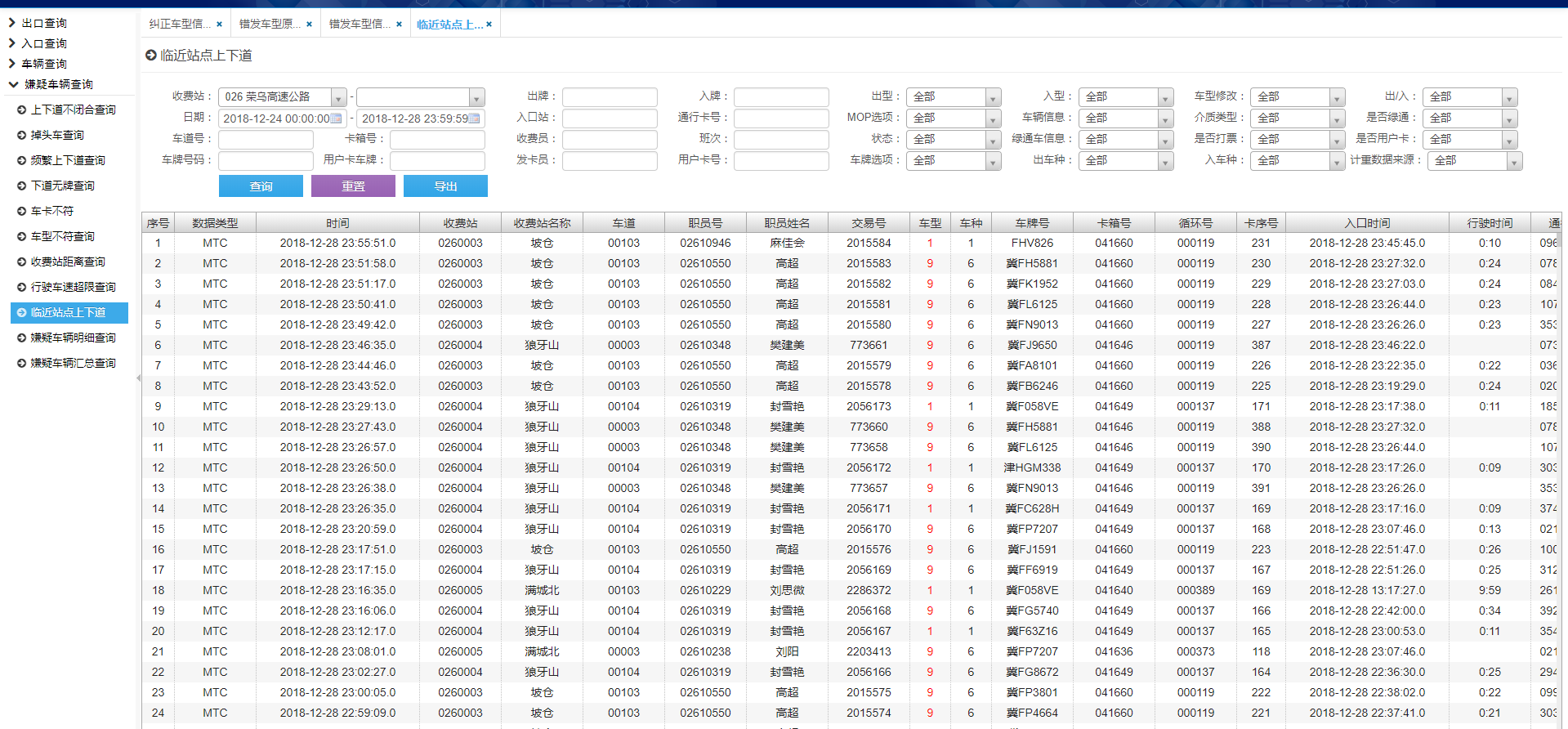1568x729 pixels.
Task: Click the 导出 button
Action: click(445, 186)
